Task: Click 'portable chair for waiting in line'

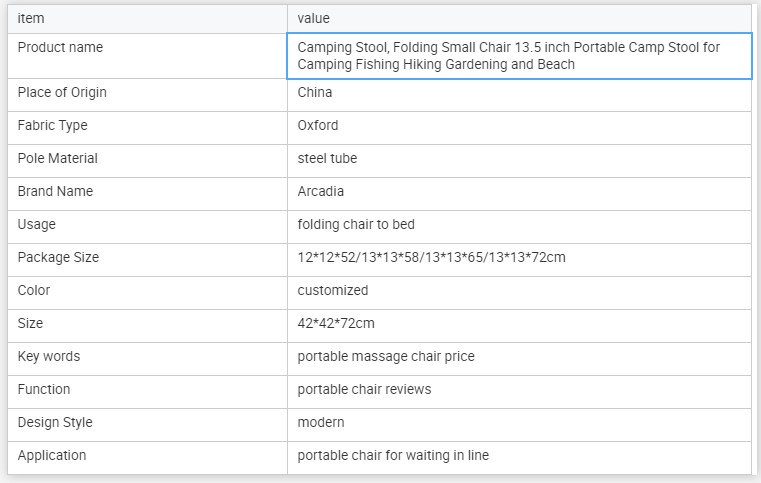Action: 393,456
